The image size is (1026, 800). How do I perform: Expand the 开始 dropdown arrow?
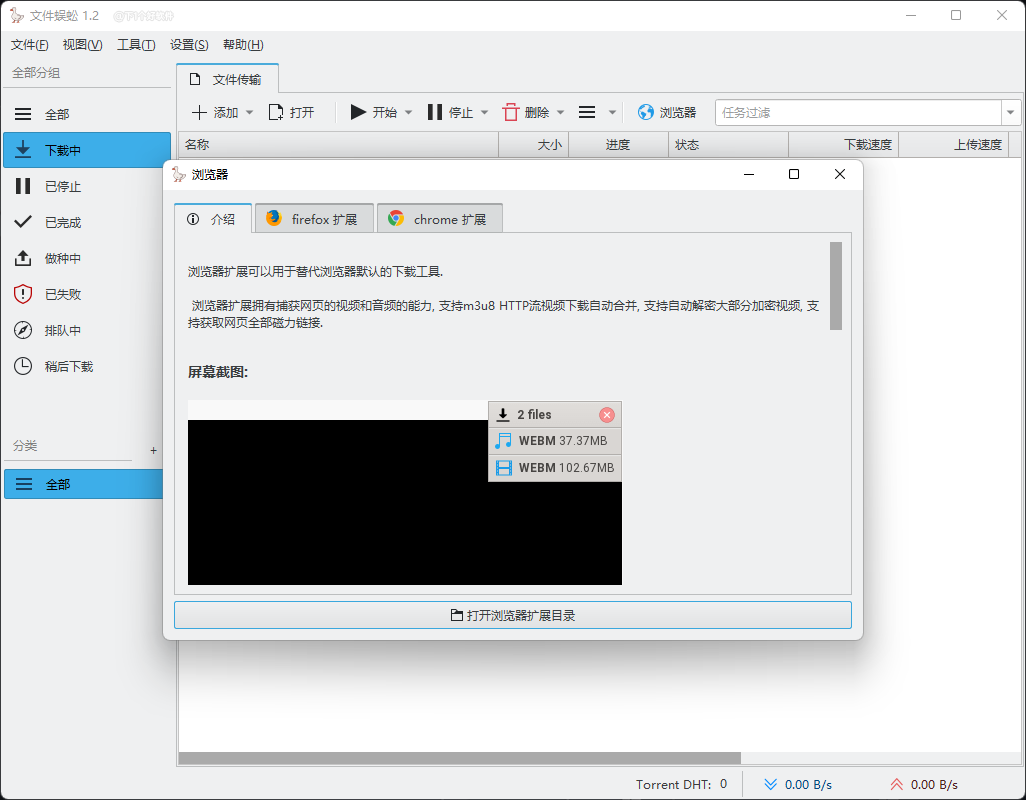408,113
